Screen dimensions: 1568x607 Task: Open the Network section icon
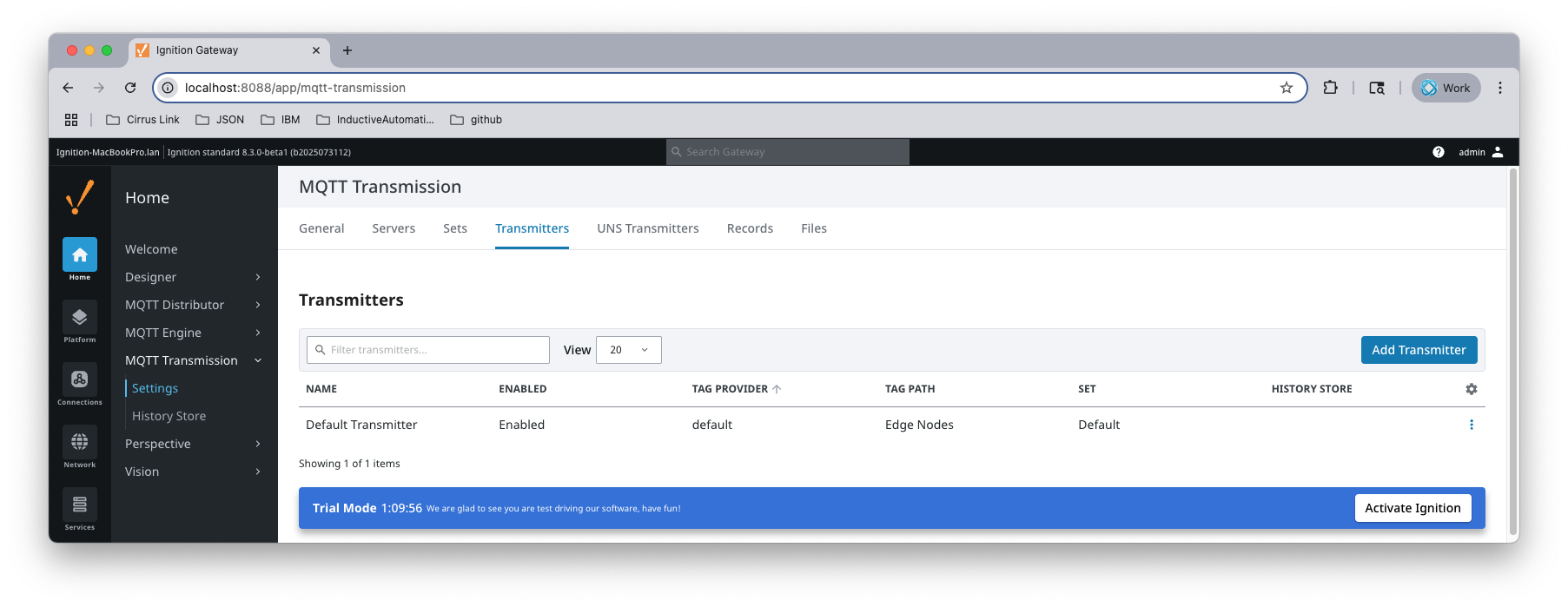point(80,442)
